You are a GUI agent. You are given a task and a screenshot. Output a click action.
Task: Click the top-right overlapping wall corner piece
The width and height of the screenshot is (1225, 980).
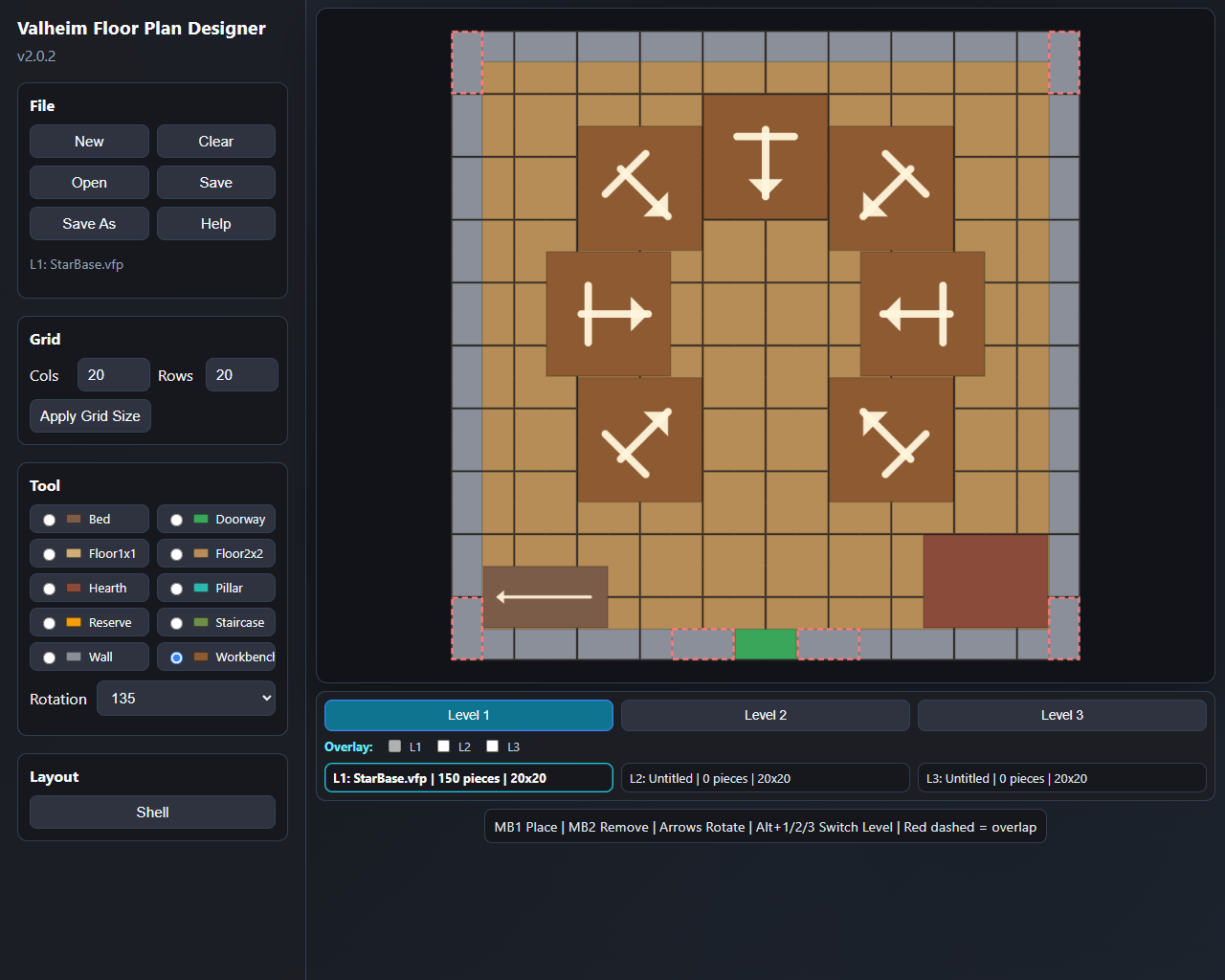point(1064,62)
